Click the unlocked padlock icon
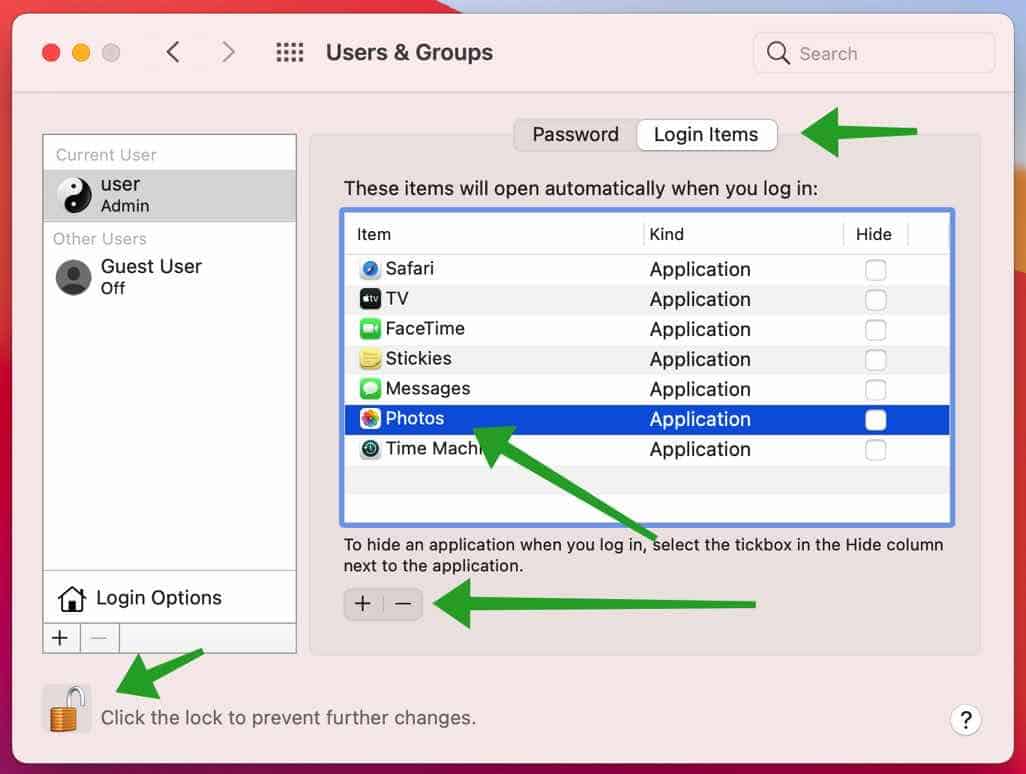 [x=68, y=709]
